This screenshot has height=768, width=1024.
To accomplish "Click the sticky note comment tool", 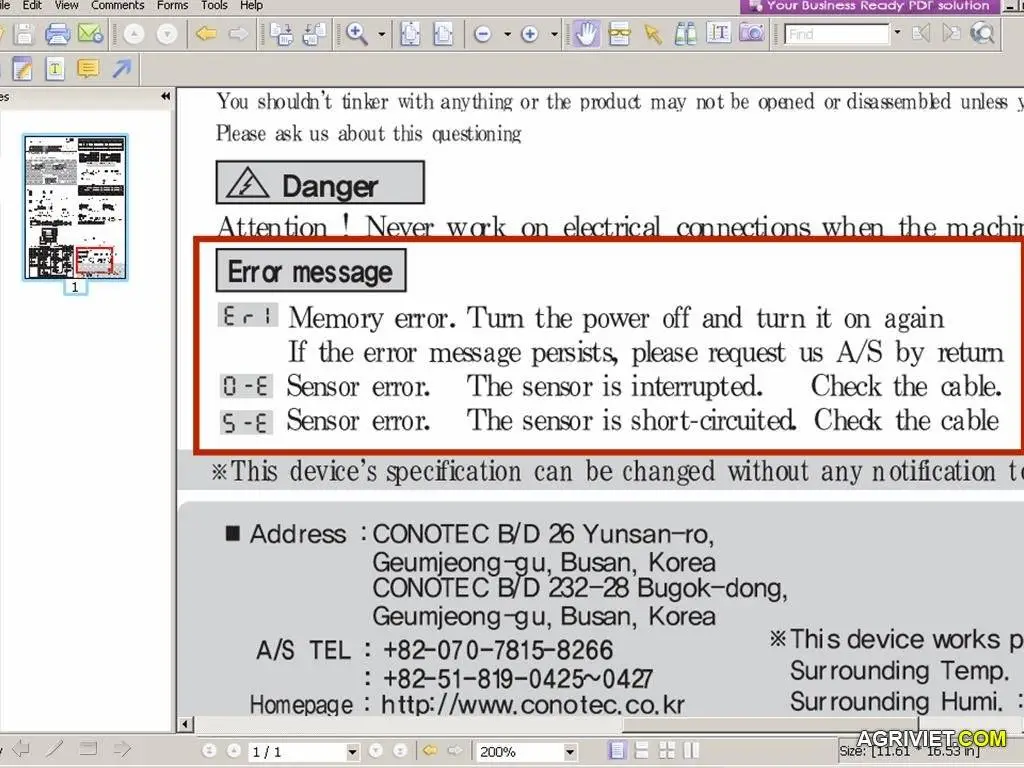I will pos(88,69).
